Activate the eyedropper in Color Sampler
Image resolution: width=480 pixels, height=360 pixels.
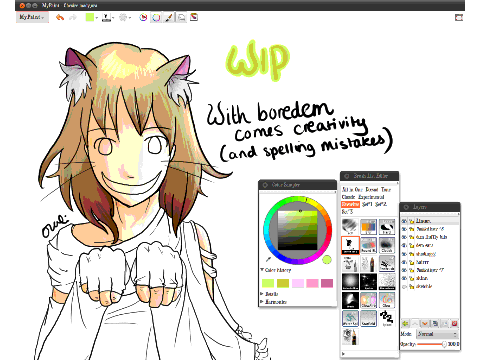268,259
